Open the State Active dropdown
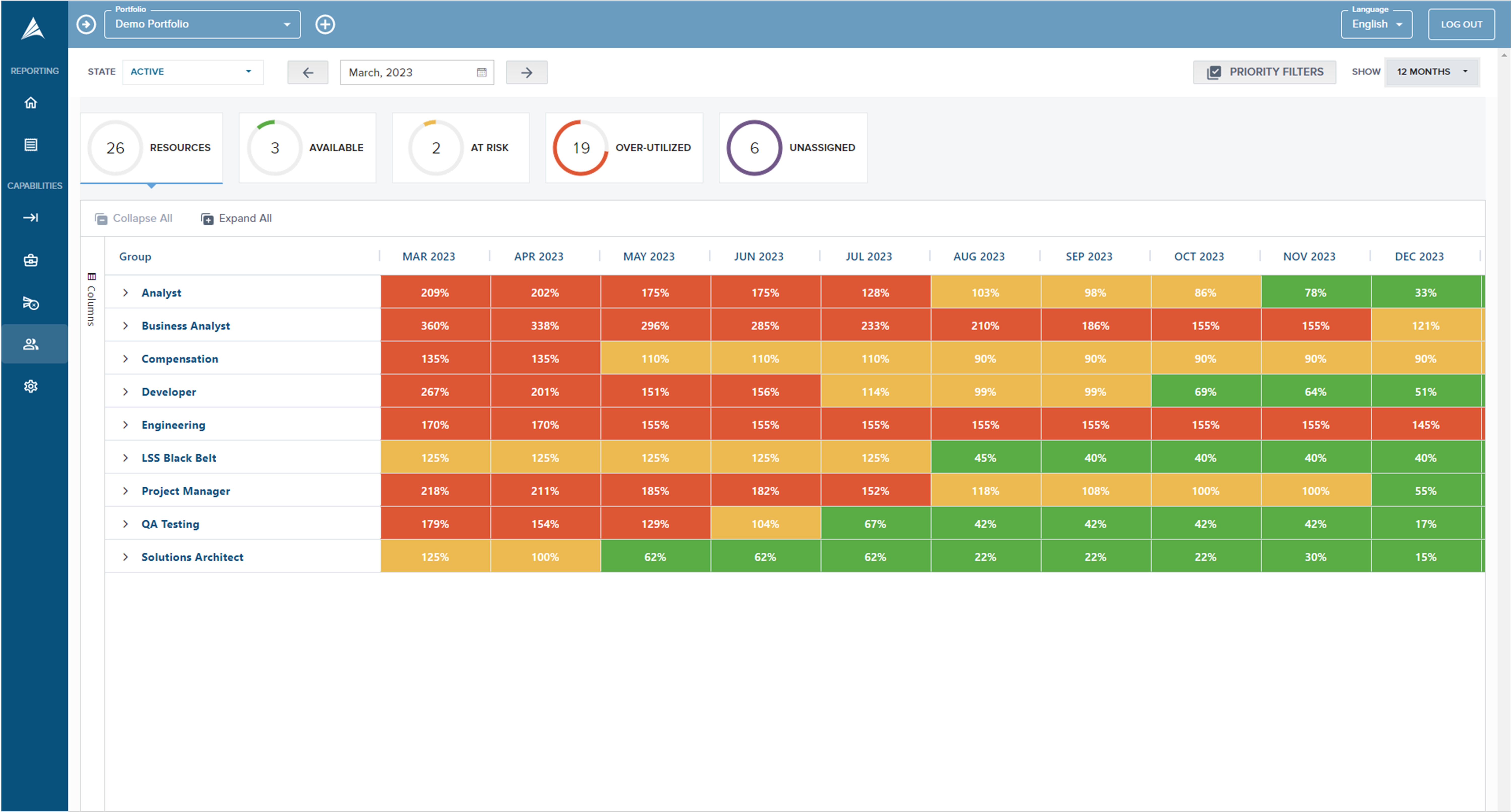The image size is (1512, 812). (x=192, y=72)
